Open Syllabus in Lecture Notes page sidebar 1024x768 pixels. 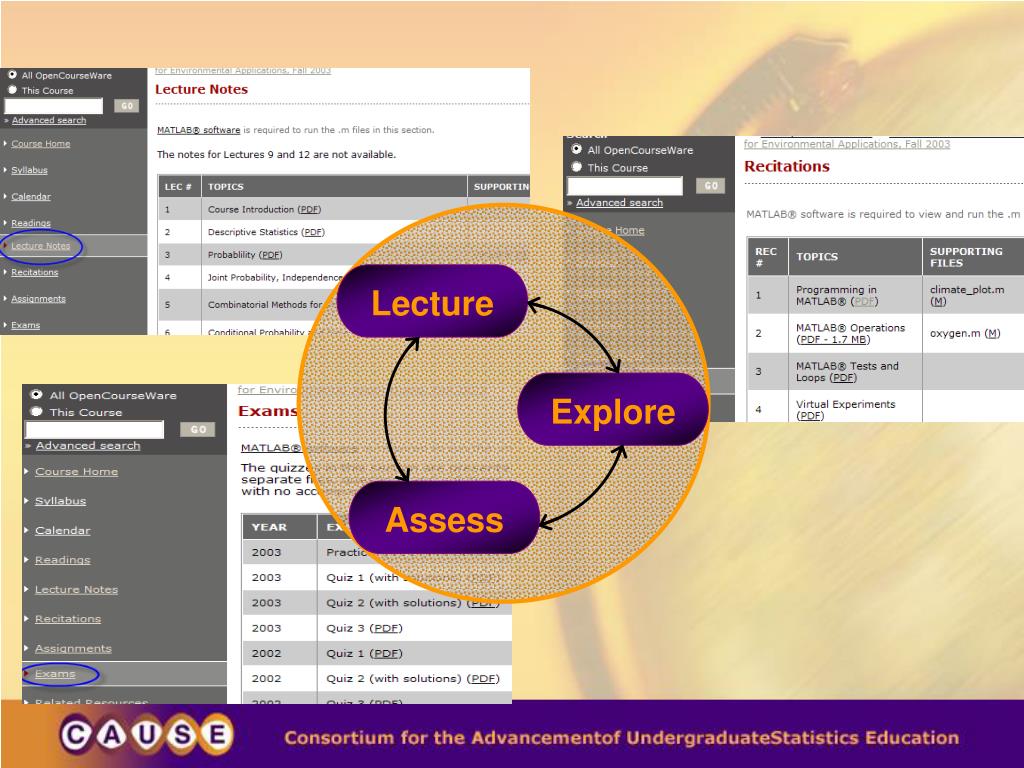pos(29,170)
